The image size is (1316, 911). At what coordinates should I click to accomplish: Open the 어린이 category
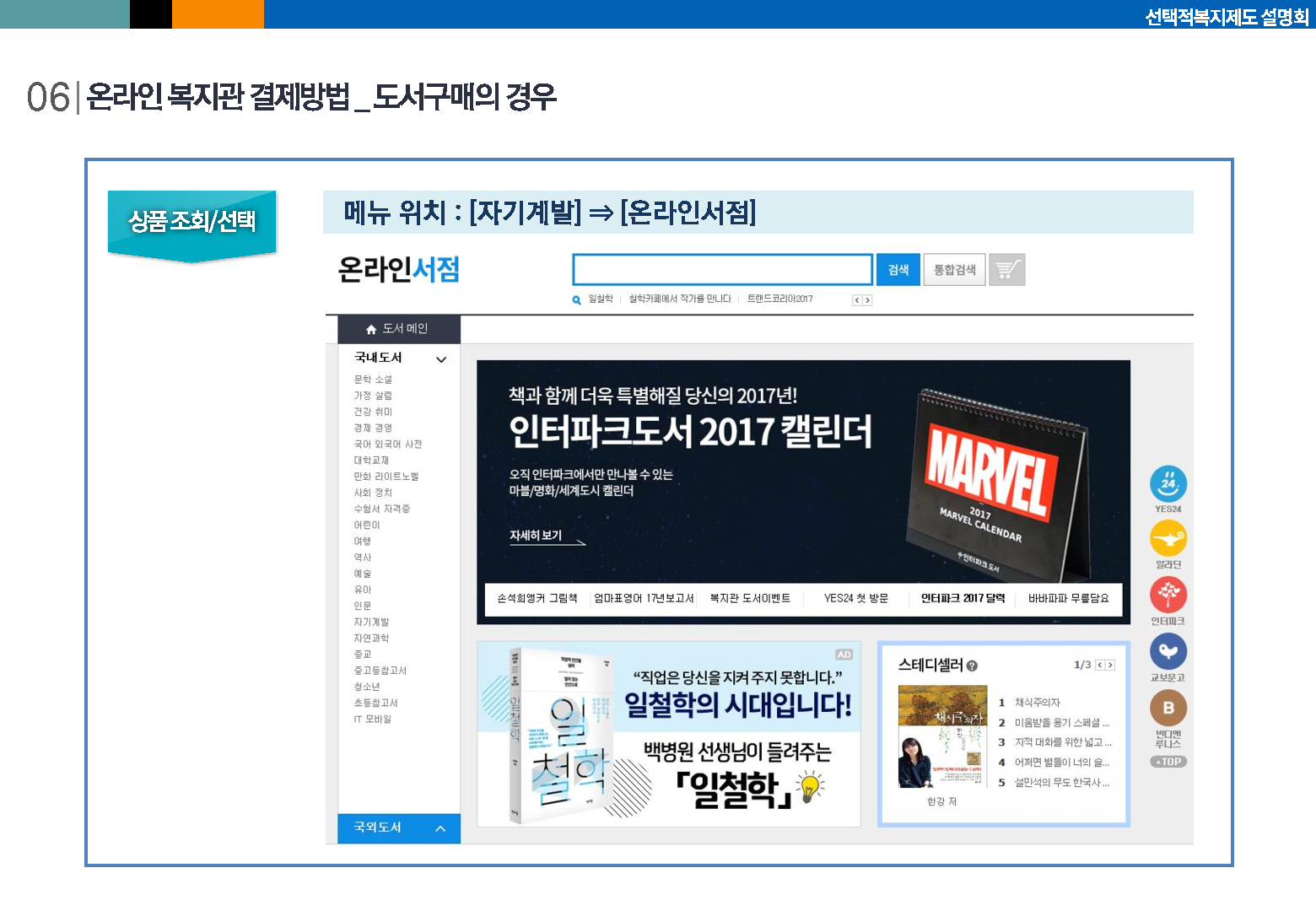click(x=367, y=525)
